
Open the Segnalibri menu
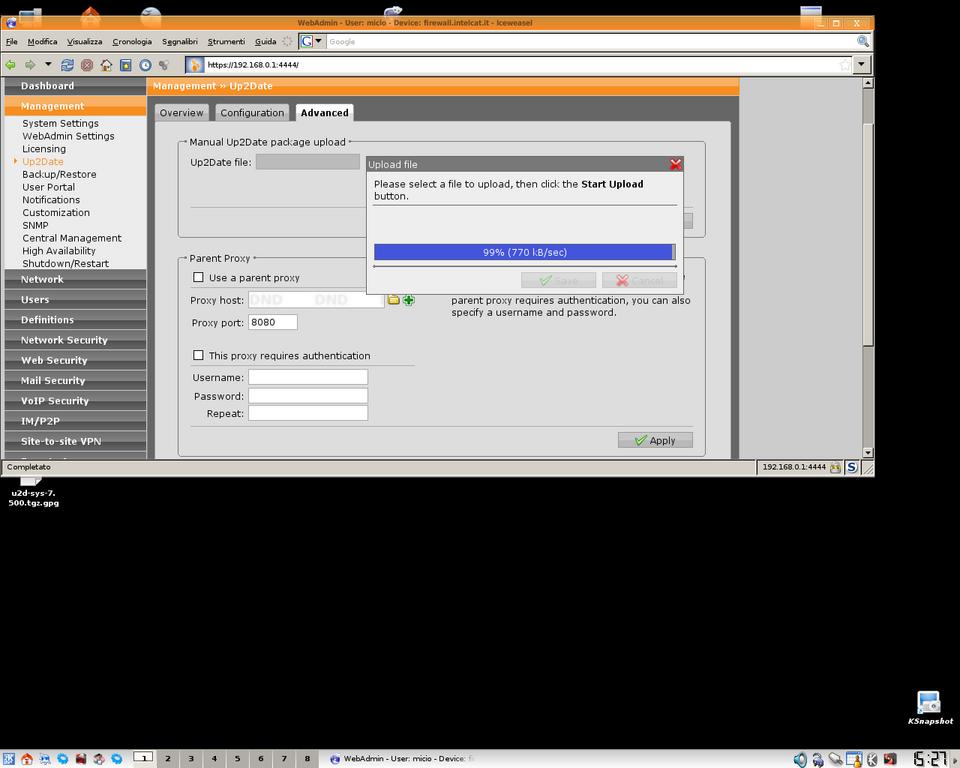tap(180, 42)
